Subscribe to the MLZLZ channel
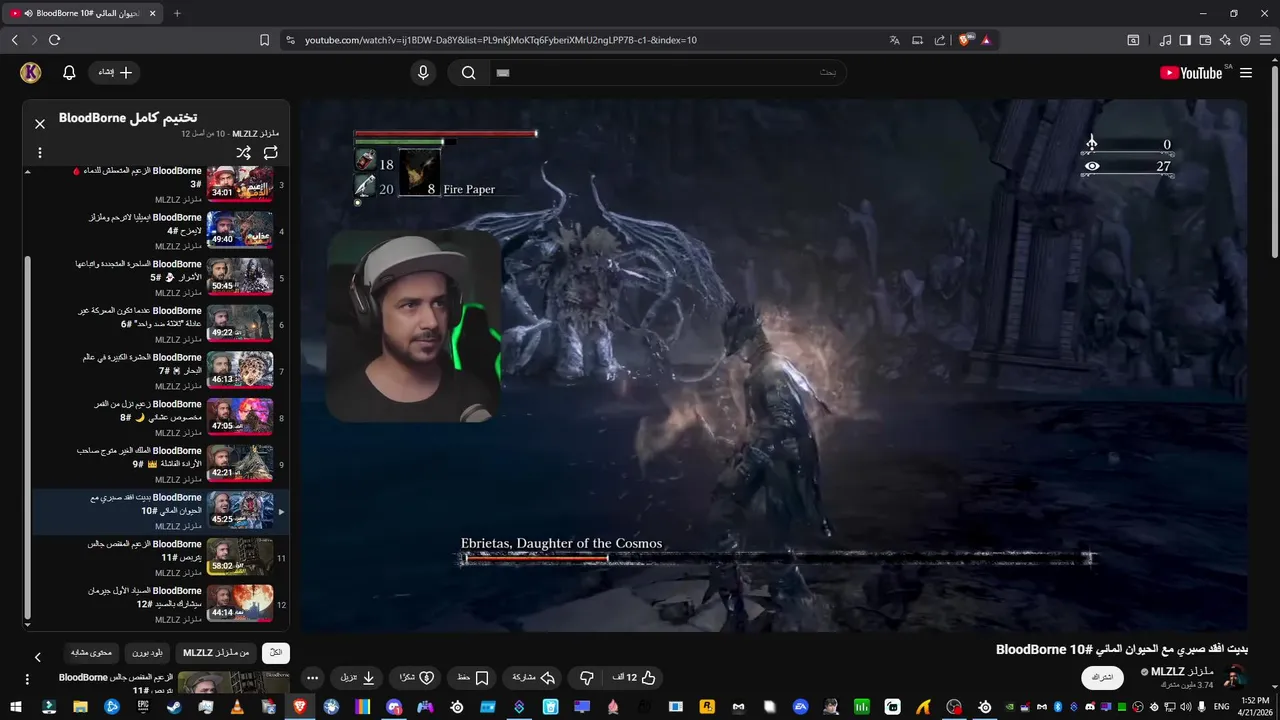This screenshot has height=720, width=1280. [x=1102, y=678]
